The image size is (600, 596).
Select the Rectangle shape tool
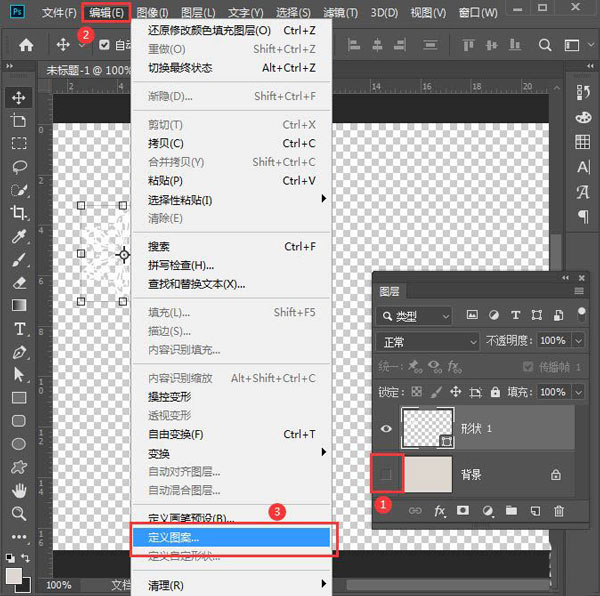(x=19, y=398)
